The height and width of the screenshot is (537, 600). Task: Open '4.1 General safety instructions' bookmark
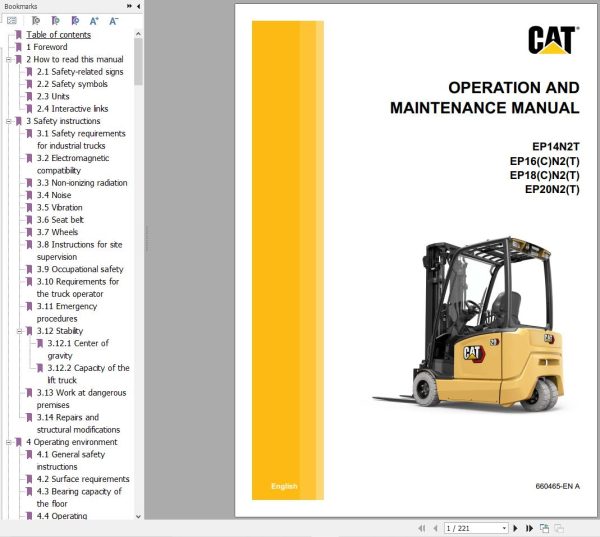point(71,460)
